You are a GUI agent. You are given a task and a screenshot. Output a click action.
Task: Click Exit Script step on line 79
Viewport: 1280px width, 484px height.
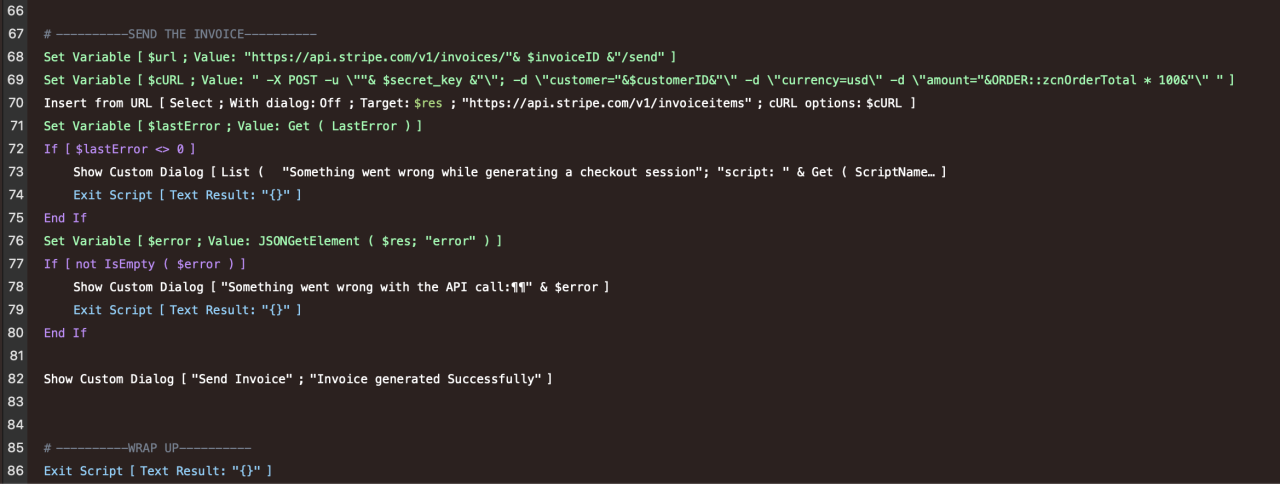(186, 310)
